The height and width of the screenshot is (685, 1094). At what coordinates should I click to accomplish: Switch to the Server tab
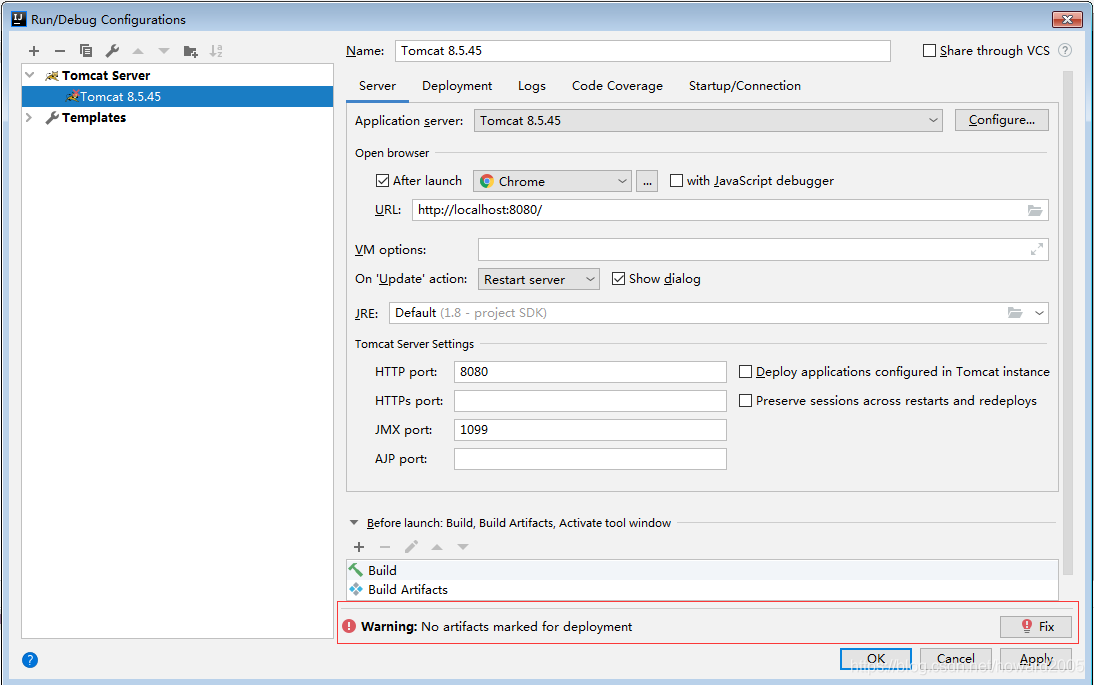377,86
